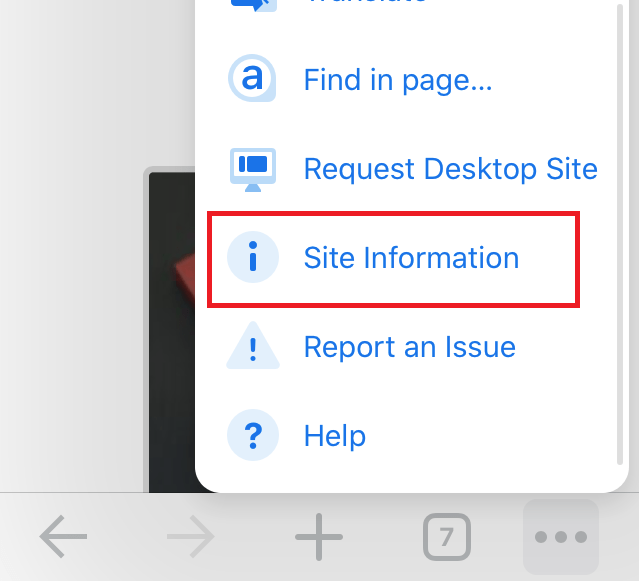Select Report an Issue
The height and width of the screenshot is (581, 639).
tap(412, 347)
